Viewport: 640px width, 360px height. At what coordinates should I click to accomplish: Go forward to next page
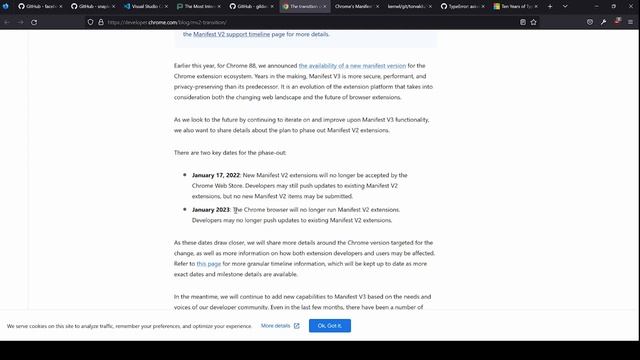(20, 22)
